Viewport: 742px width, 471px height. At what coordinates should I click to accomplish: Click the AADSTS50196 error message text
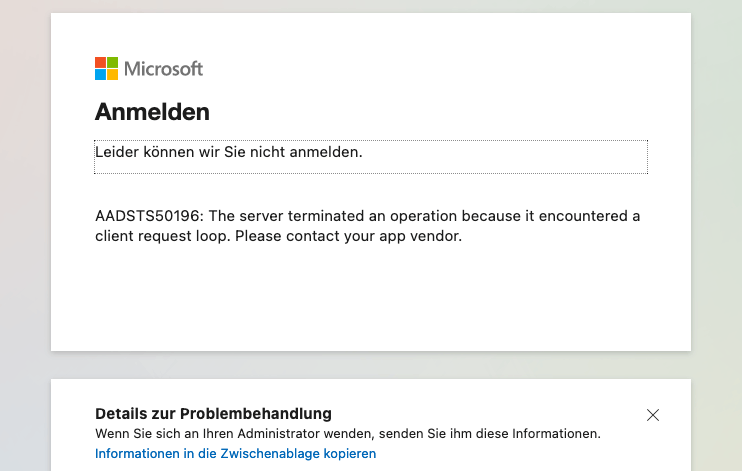pos(367,226)
